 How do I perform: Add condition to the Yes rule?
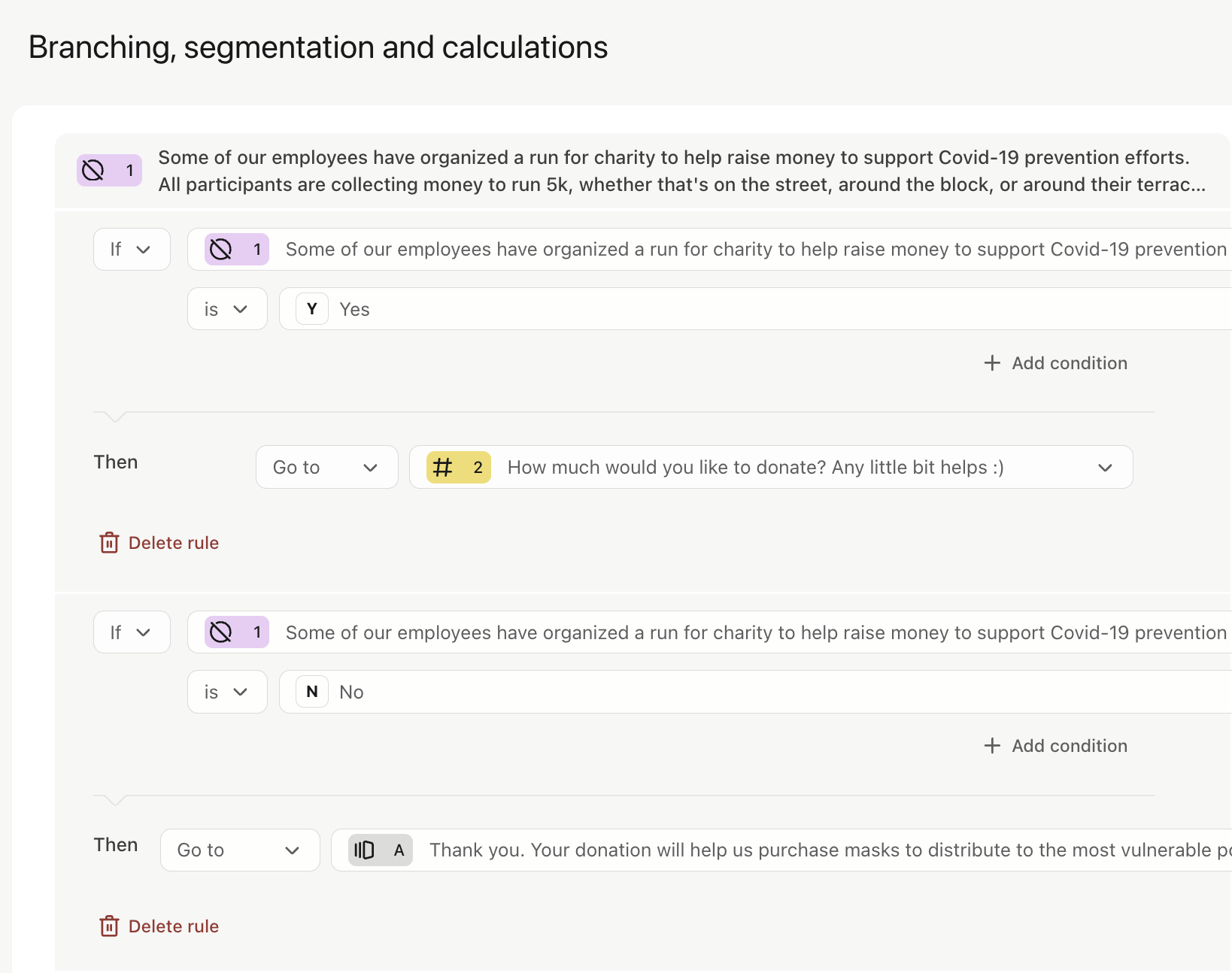tap(1055, 363)
